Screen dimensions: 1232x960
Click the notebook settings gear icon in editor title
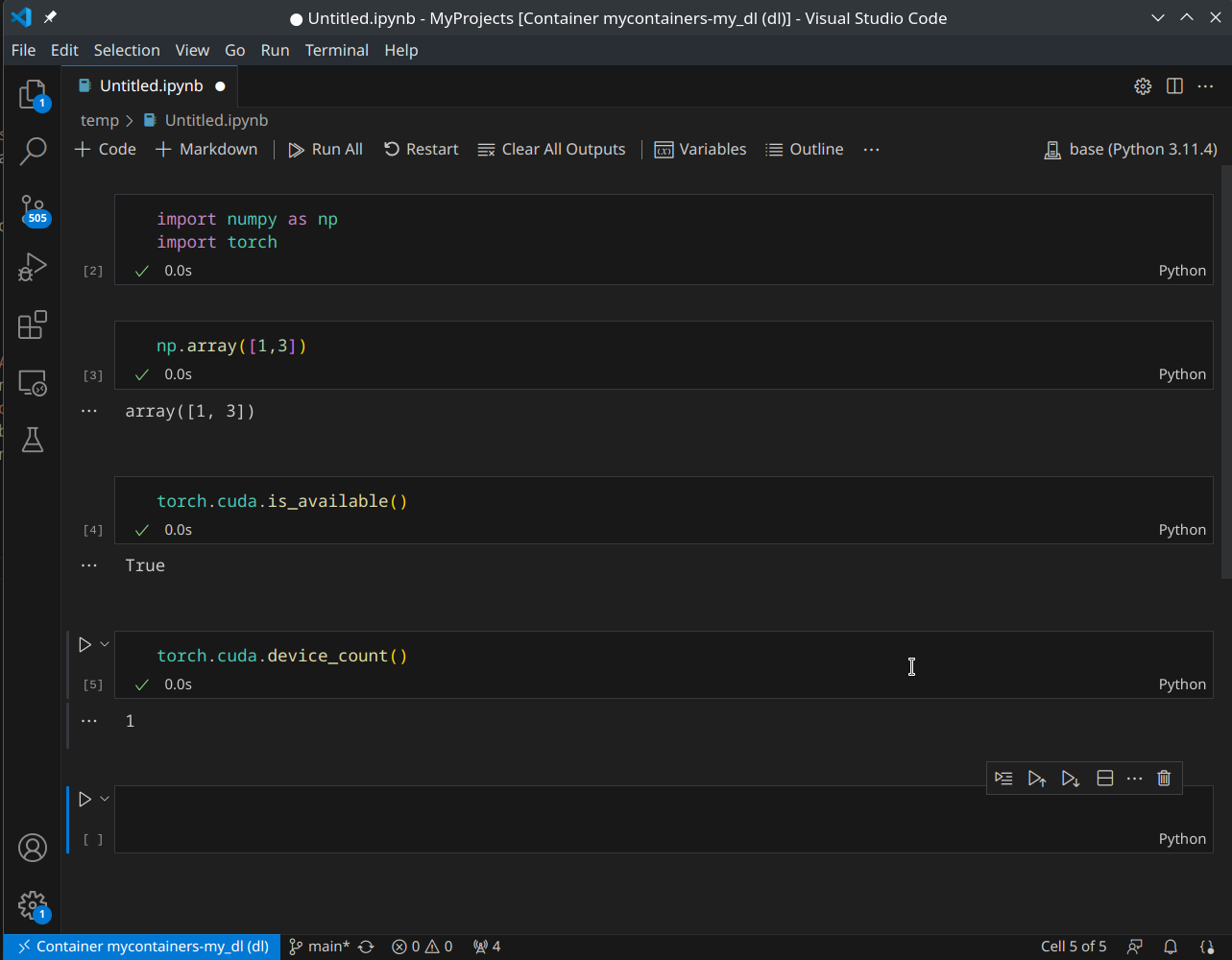[x=1143, y=86]
